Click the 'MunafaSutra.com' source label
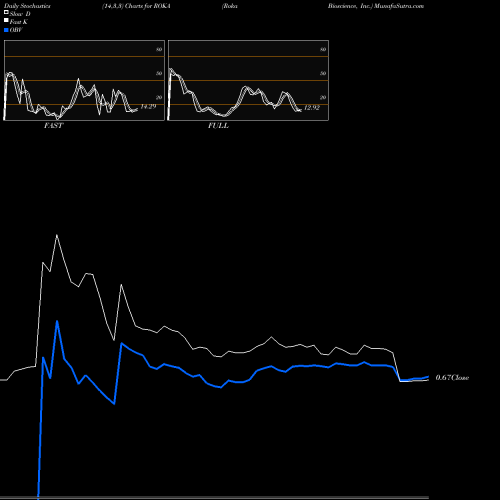Screen dimensions: 500x500 click(399, 6)
